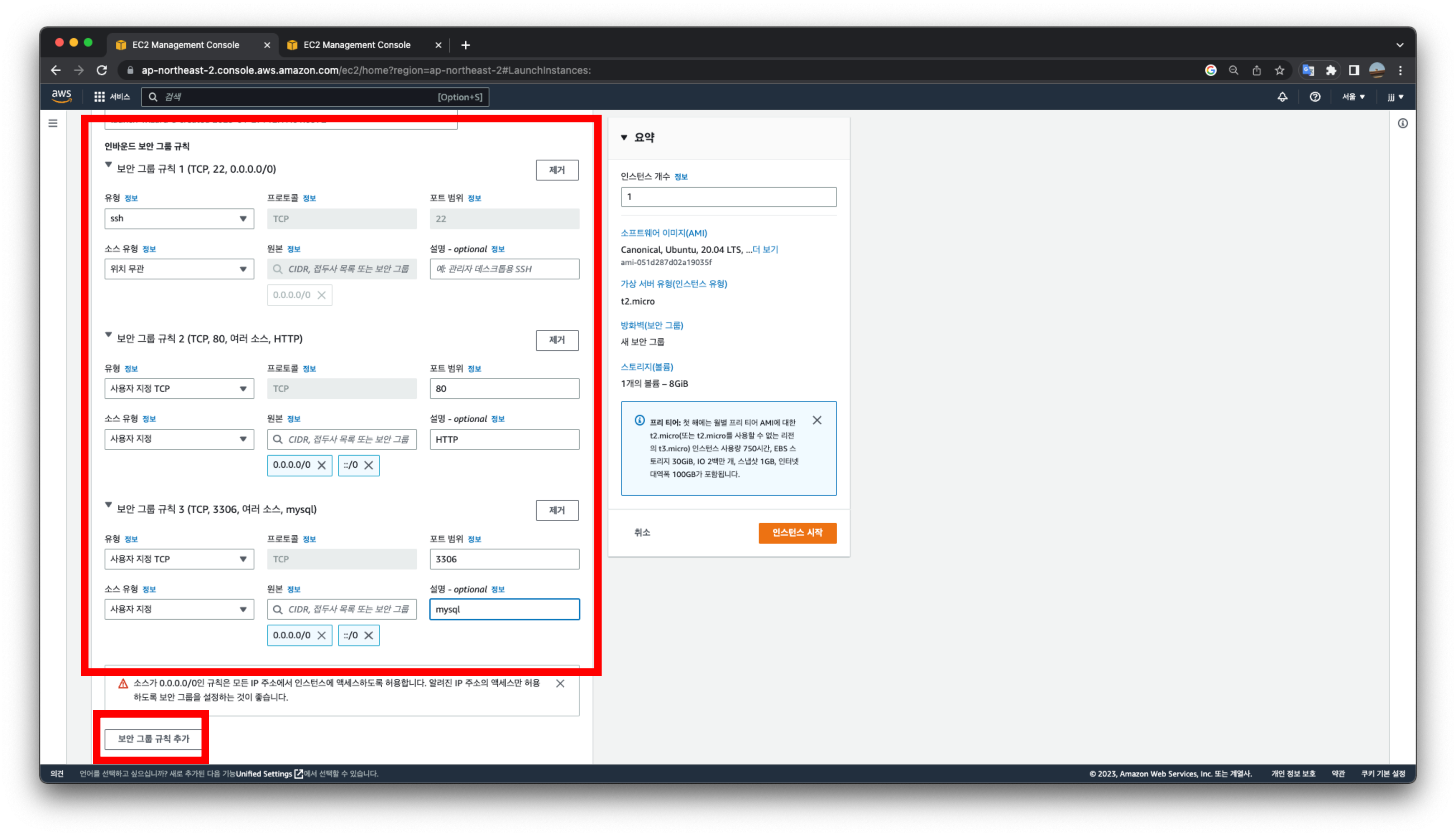Remove 0.0.0.0/0 chip from rule 2
Screen dimensions: 1456x836
tap(321, 465)
